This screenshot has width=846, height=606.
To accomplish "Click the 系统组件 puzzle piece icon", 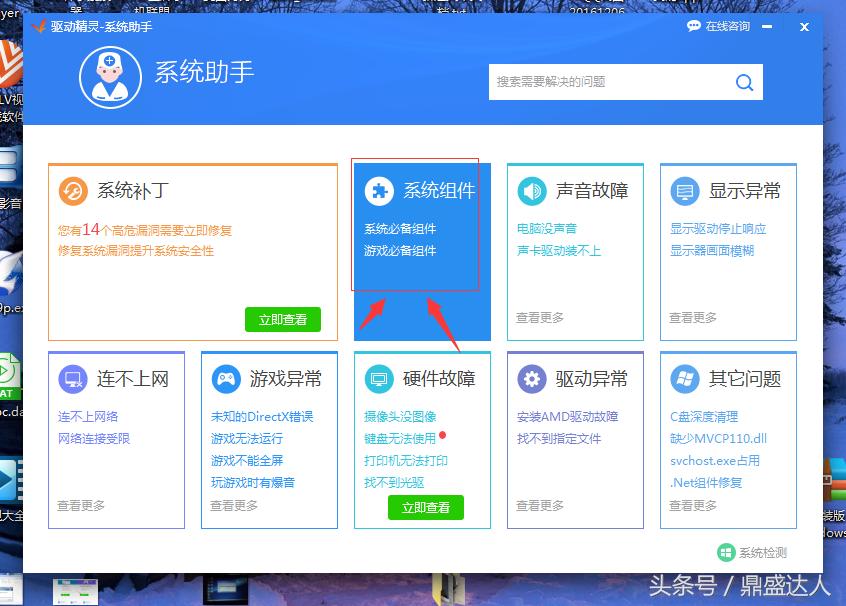I will click(378, 190).
